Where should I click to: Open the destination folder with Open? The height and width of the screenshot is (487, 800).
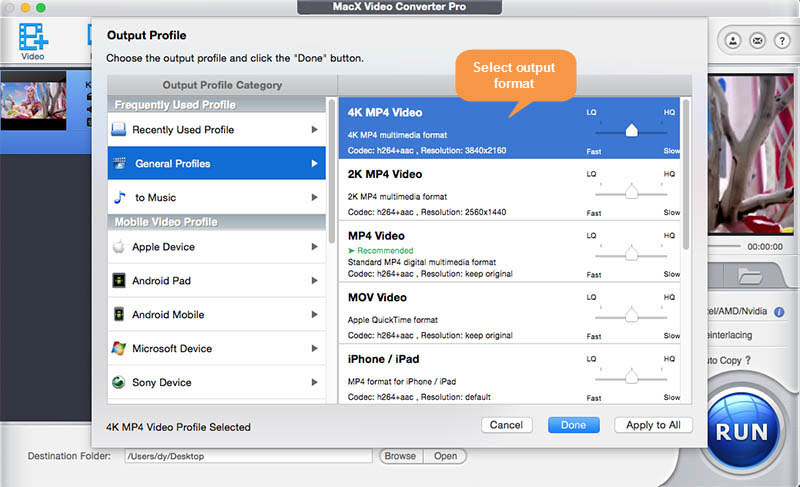pos(445,456)
